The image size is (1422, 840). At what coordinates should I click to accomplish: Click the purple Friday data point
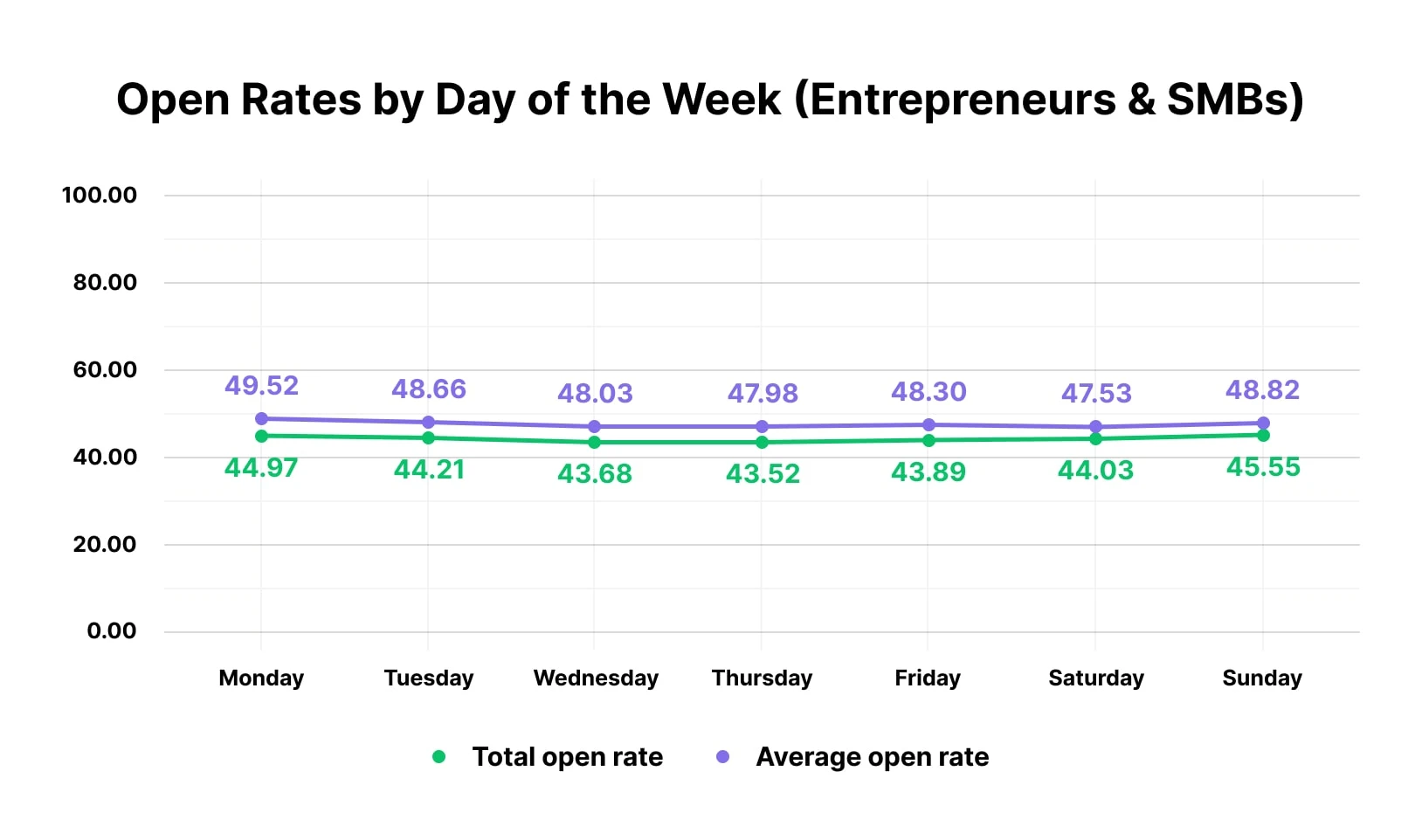click(x=928, y=425)
